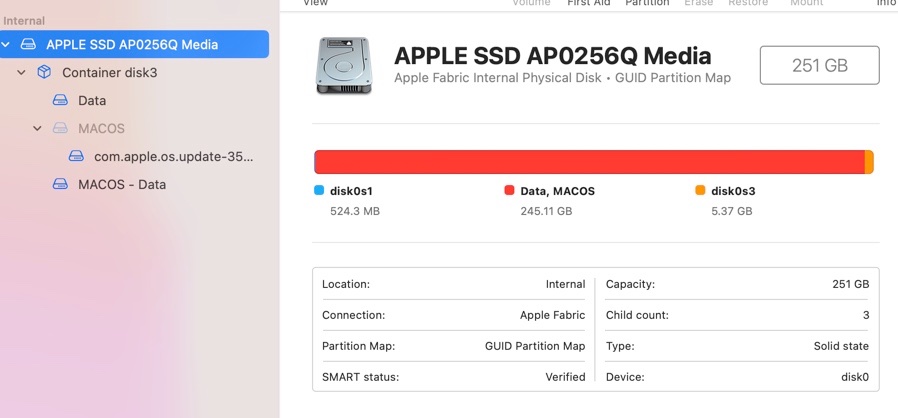
Task: Click the large hard drive image beside the title
Action: [x=343, y=66]
